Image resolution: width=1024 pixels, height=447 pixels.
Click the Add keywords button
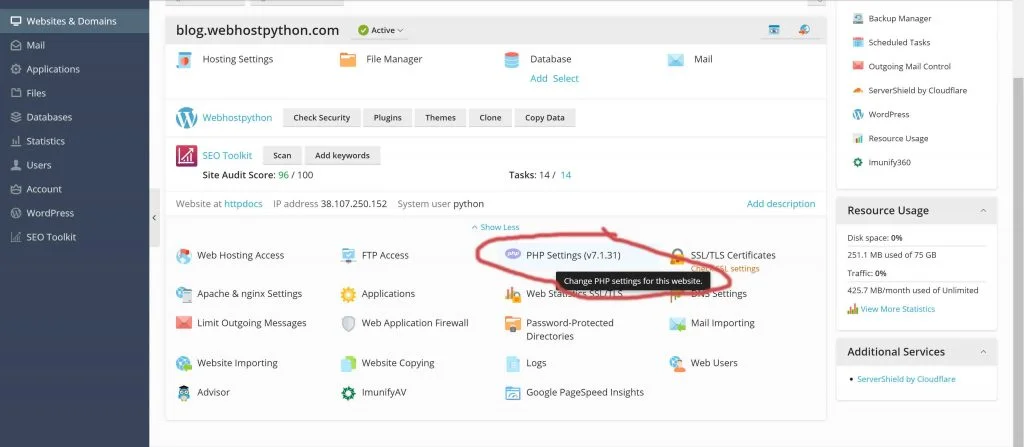click(x=342, y=156)
